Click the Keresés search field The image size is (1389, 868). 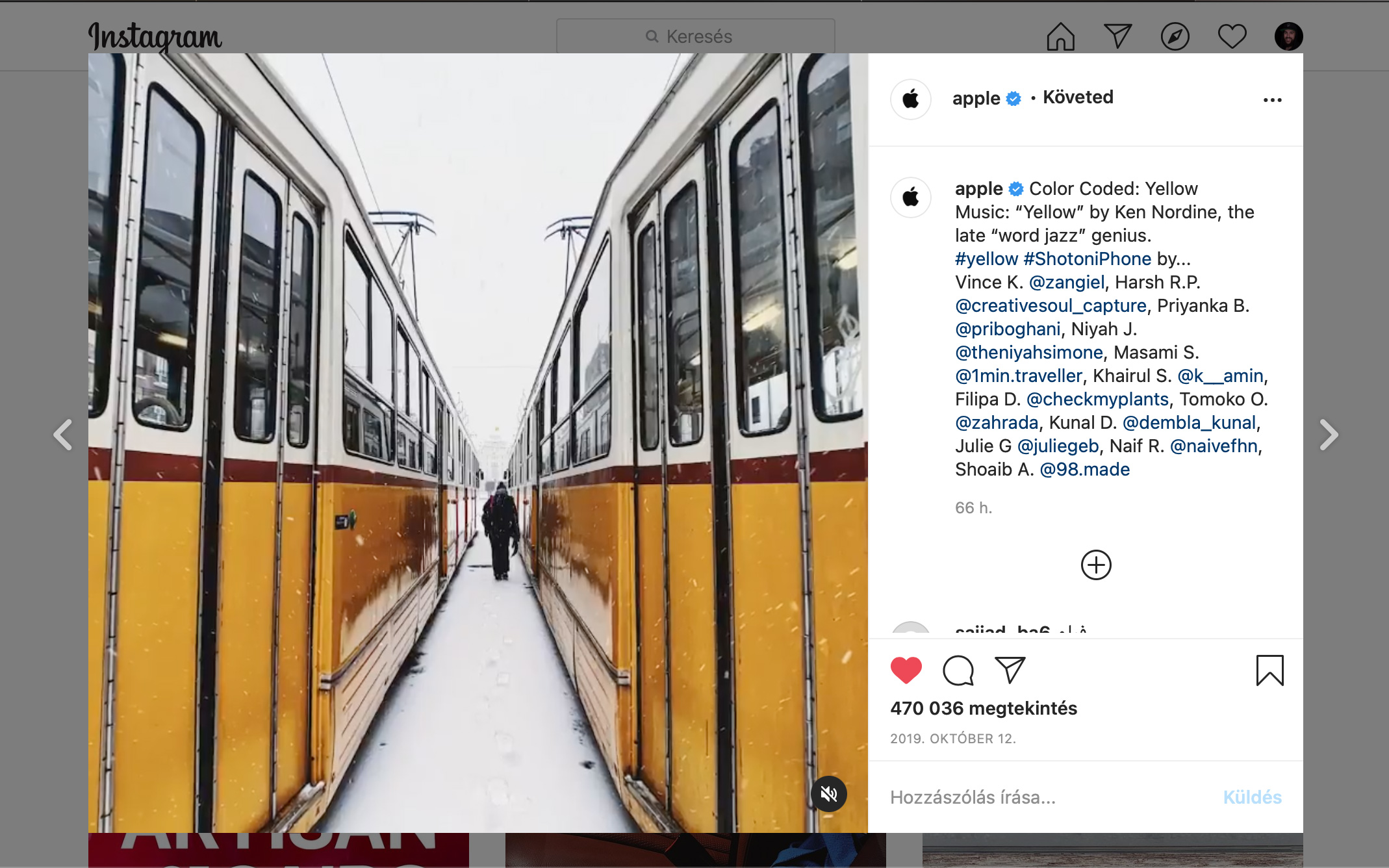[x=695, y=36]
